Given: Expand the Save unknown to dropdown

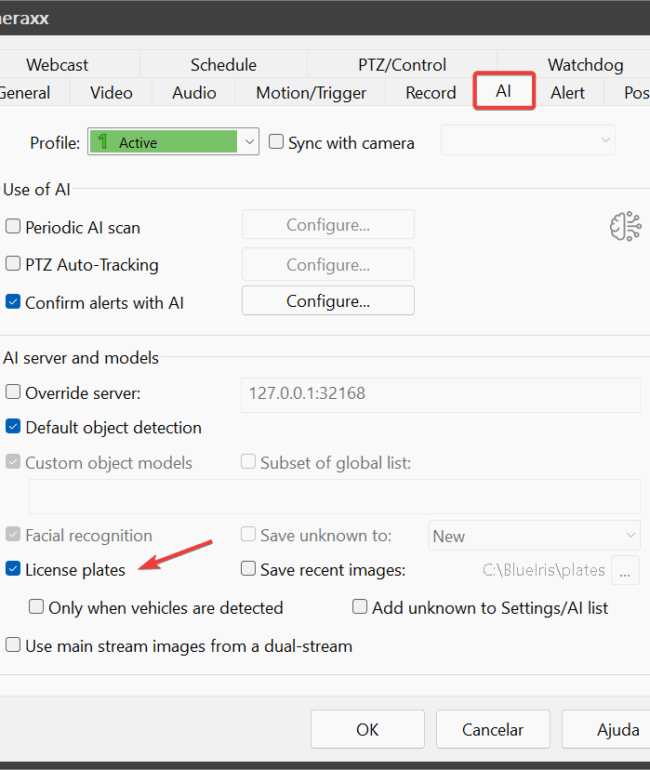Looking at the screenshot, I should (x=534, y=536).
